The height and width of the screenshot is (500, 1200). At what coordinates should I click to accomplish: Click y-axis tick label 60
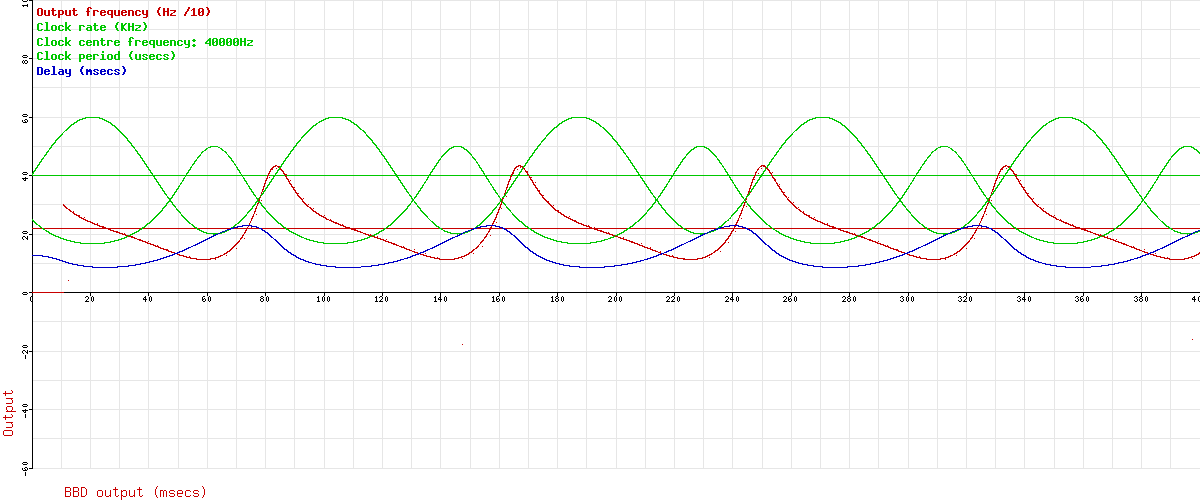pyautogui.click(x=26, y=118)
